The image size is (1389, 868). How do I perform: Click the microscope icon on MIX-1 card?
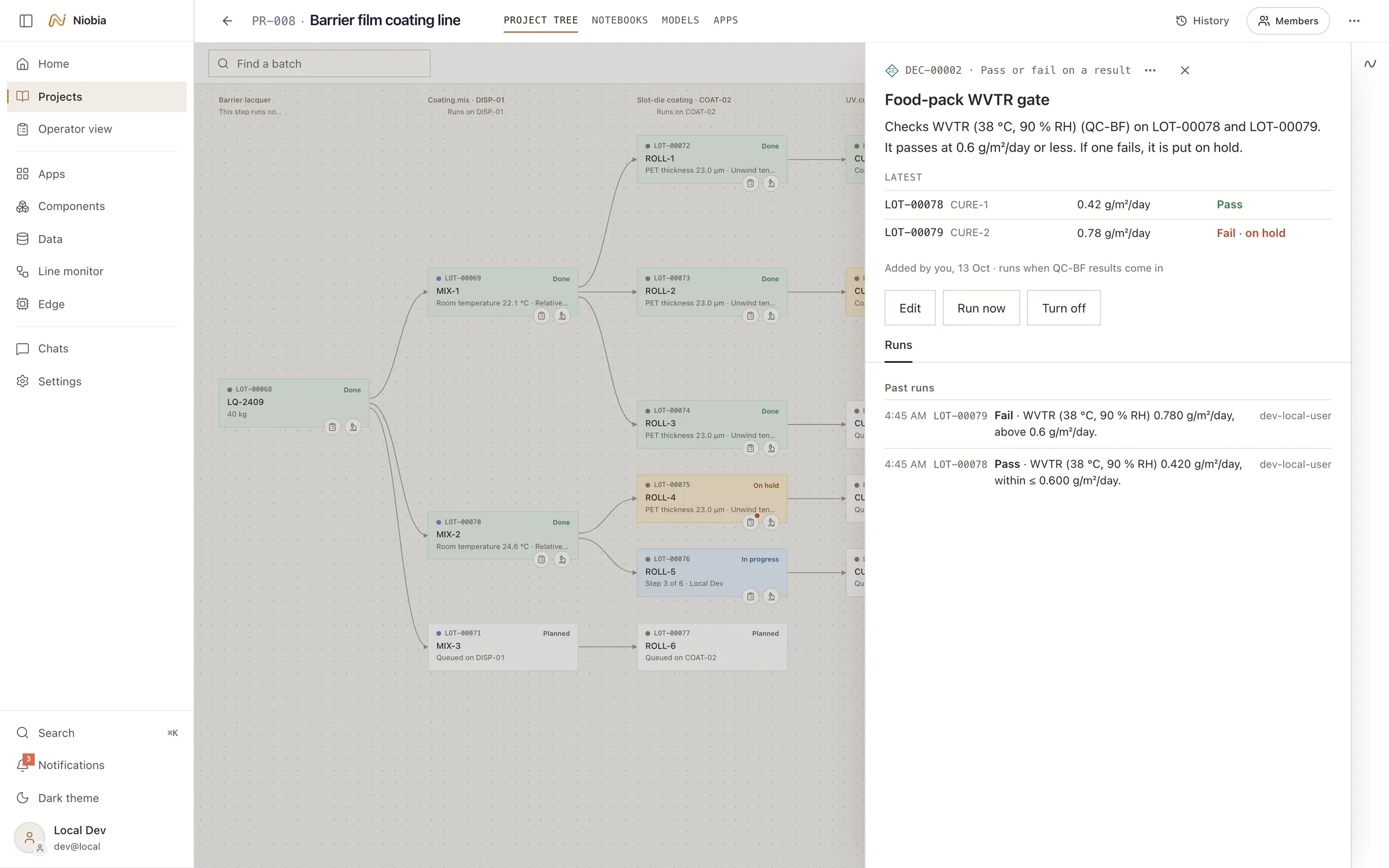point(562,316)
